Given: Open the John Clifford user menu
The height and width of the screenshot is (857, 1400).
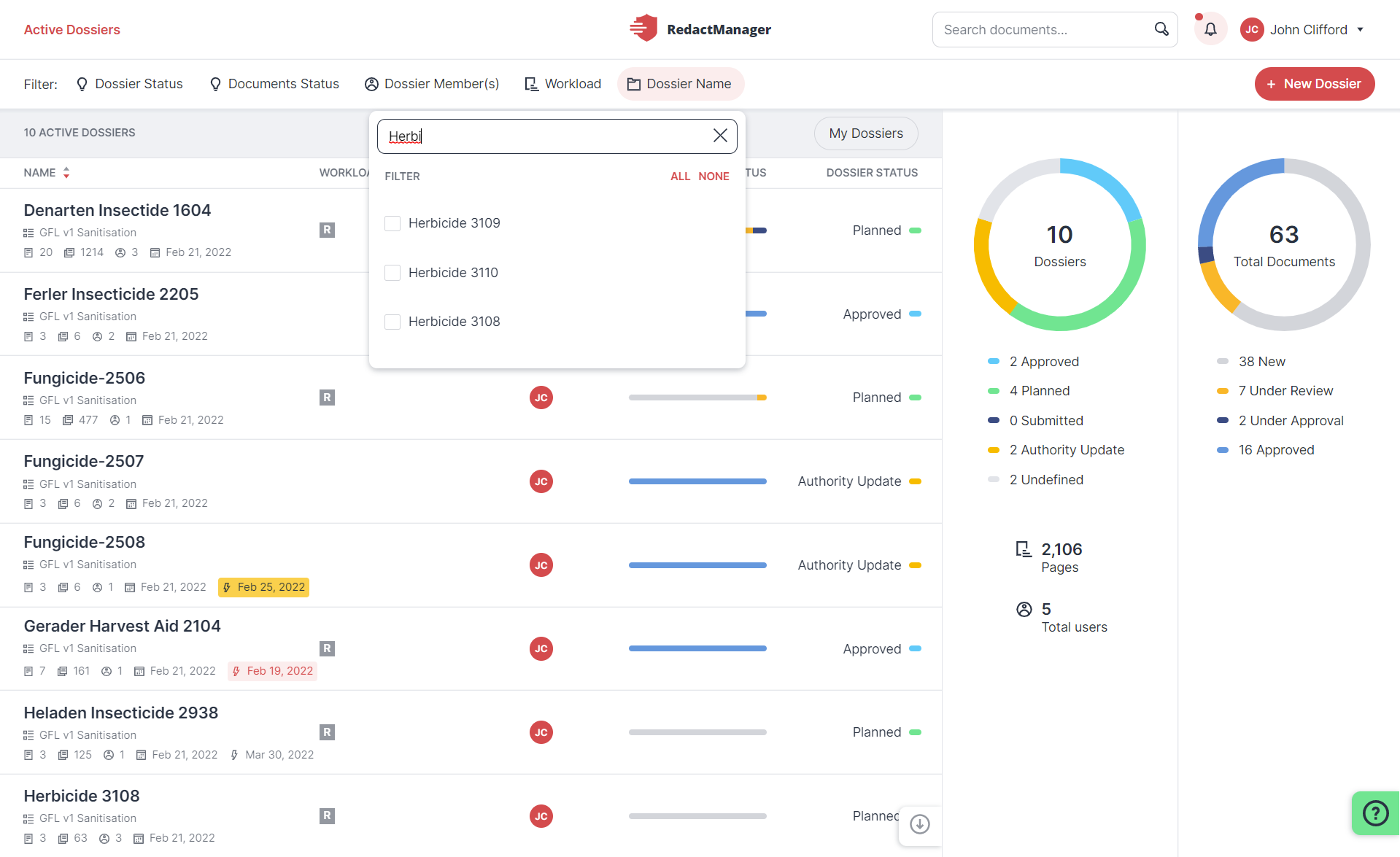Looking at the screenshot, I should (1302, 30).
